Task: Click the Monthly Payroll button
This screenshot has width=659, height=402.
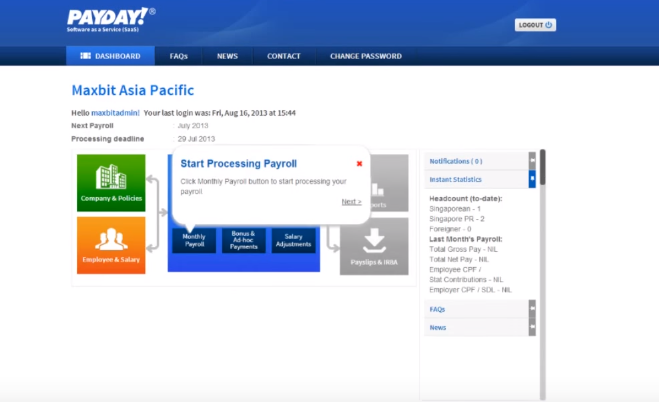Action: pos(194,240)
